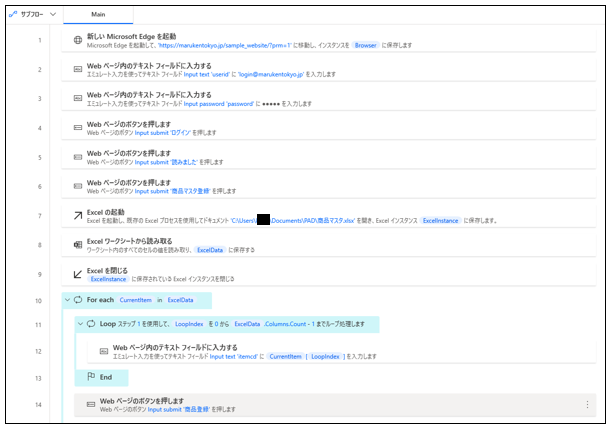Click the Input text 'itemcd' element link
This screenshot has width=615, height=433.
[x=234, y=357]
